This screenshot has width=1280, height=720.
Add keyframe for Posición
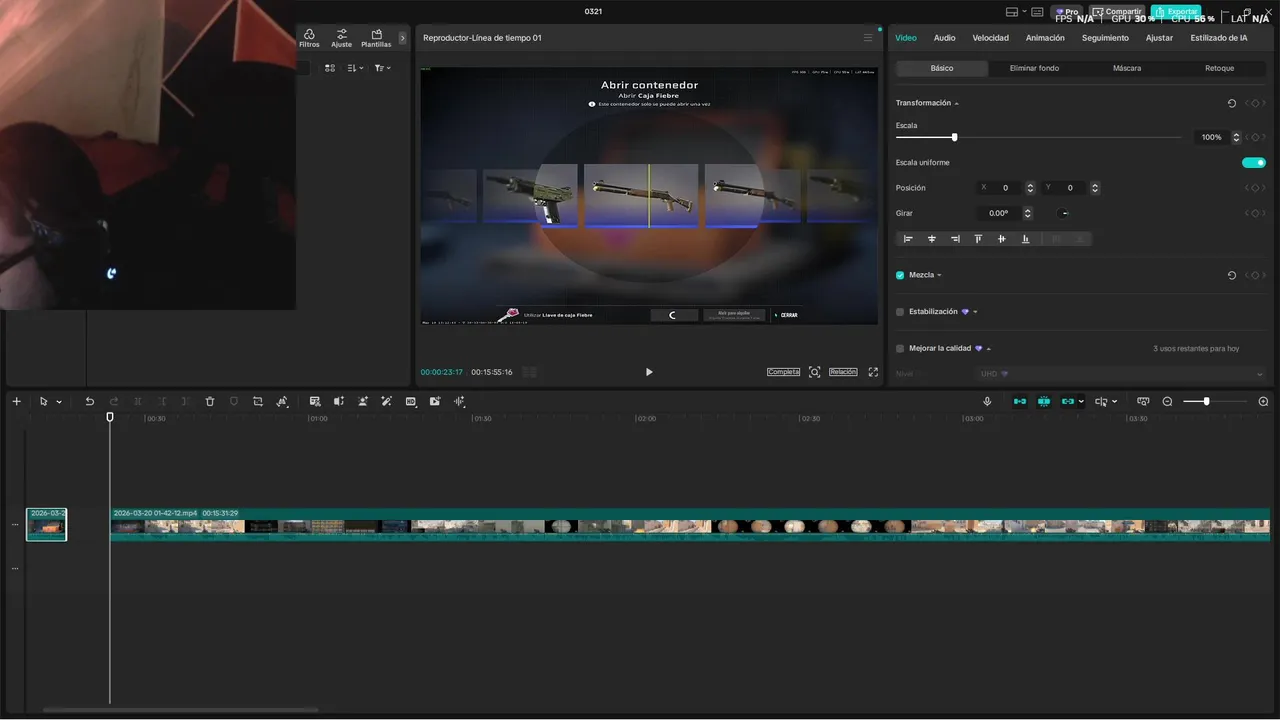coord(1254,188)
